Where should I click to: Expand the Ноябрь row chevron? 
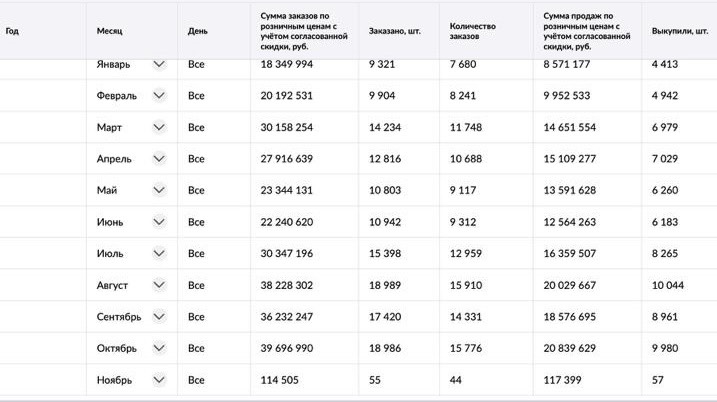click(159, 380)
